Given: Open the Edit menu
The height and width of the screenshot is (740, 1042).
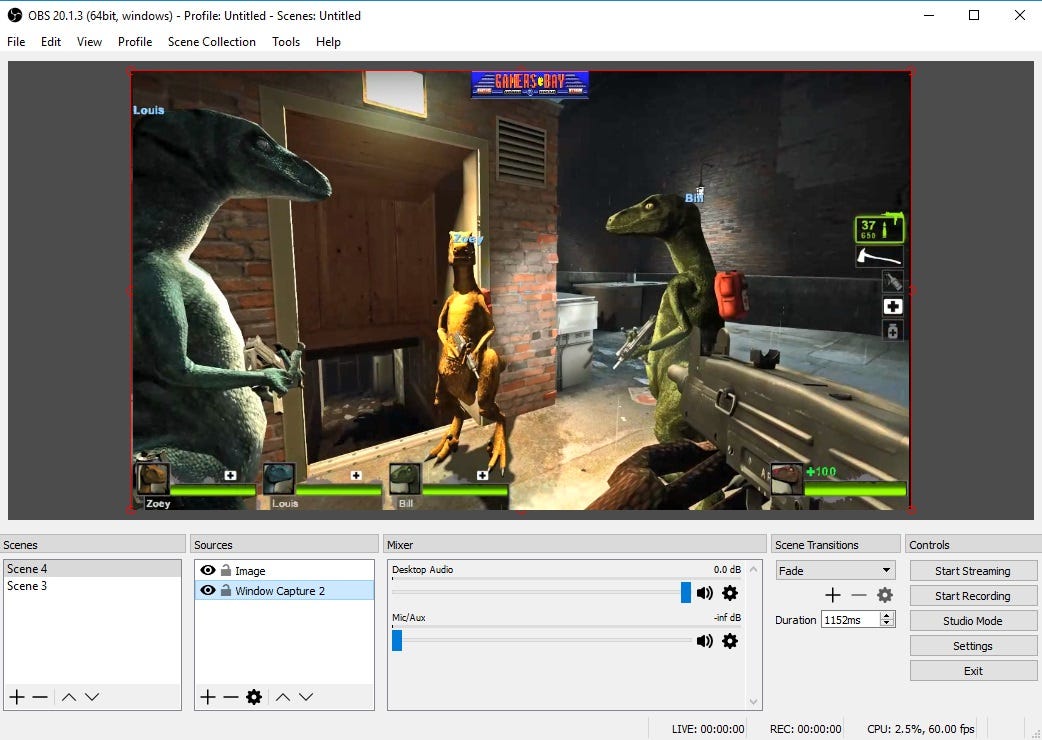Looking at the screenshot, I should 51,42.
